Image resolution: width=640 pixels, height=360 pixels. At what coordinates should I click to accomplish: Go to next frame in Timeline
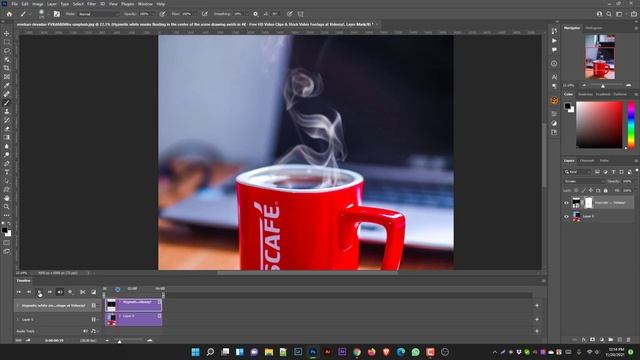(x=50, y=292)
